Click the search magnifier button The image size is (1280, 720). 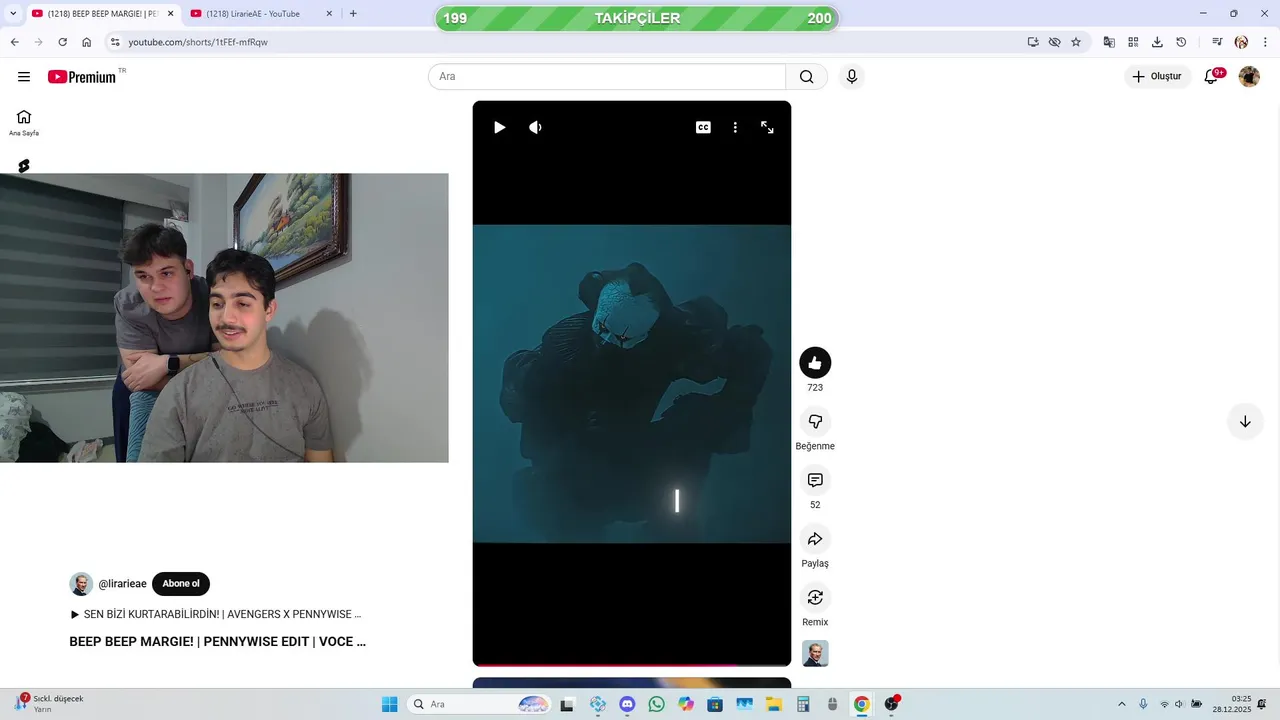(x=807, y=77)
